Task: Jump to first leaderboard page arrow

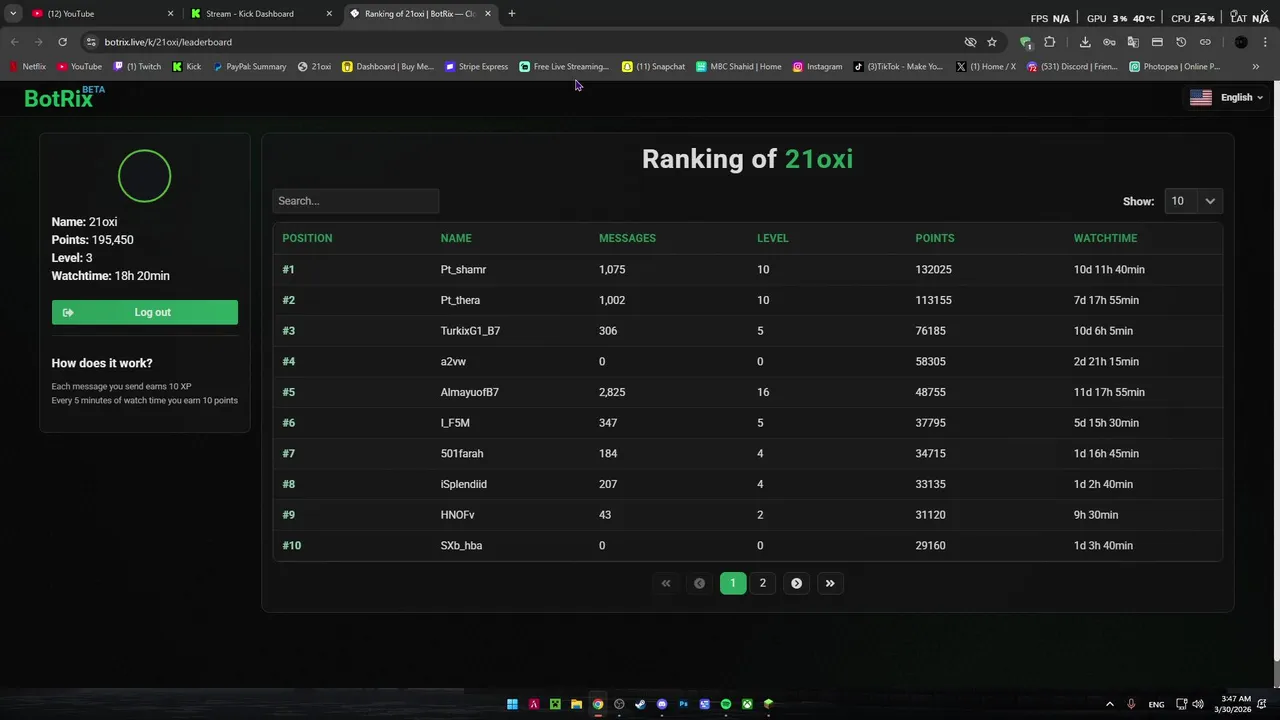Action: 666,583
